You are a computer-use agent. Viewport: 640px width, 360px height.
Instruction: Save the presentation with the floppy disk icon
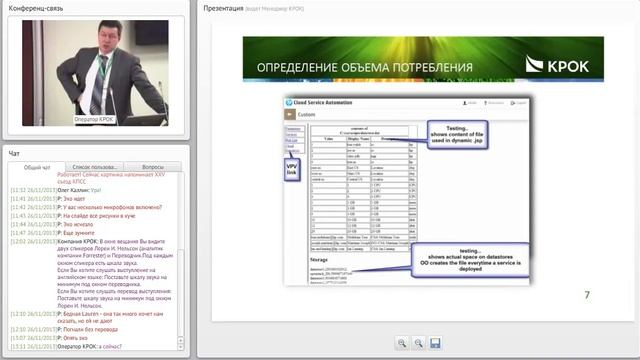[x=435, y=343]
